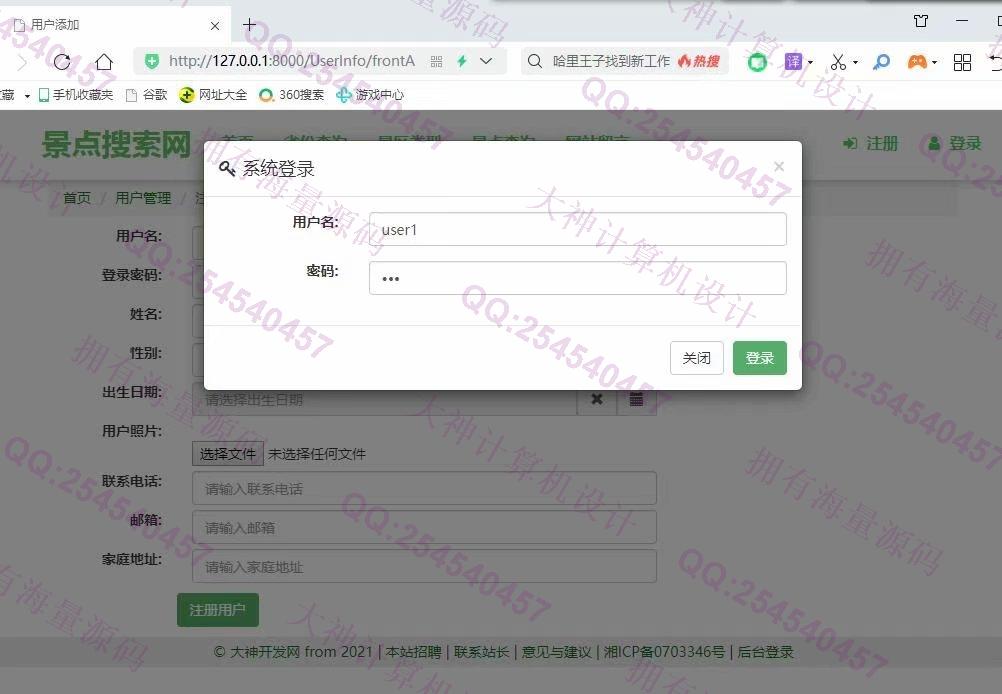Click the magnifier icon in the search box

tap(535, 61)
